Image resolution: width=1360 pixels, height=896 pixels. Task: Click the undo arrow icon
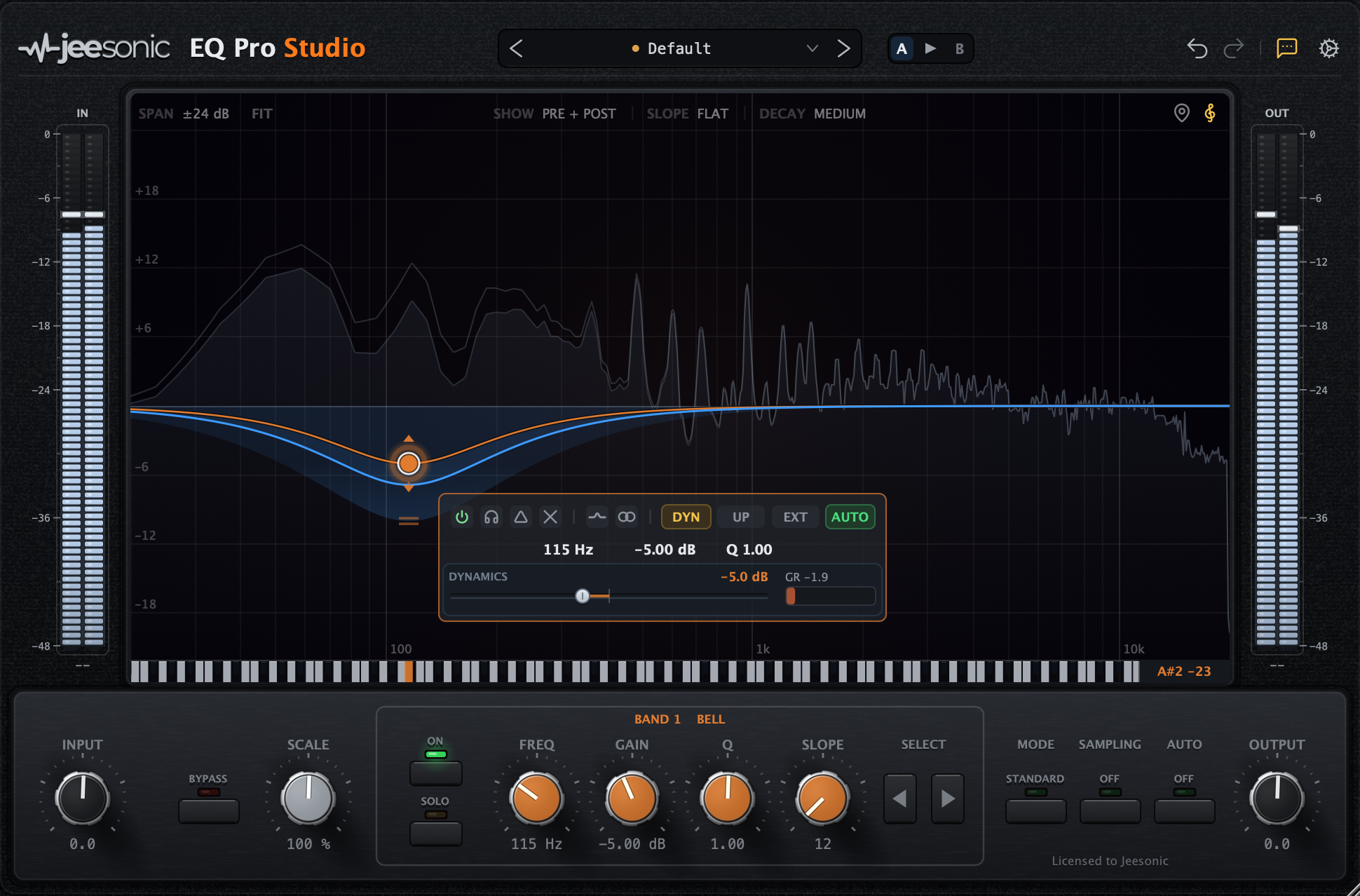1197,48
